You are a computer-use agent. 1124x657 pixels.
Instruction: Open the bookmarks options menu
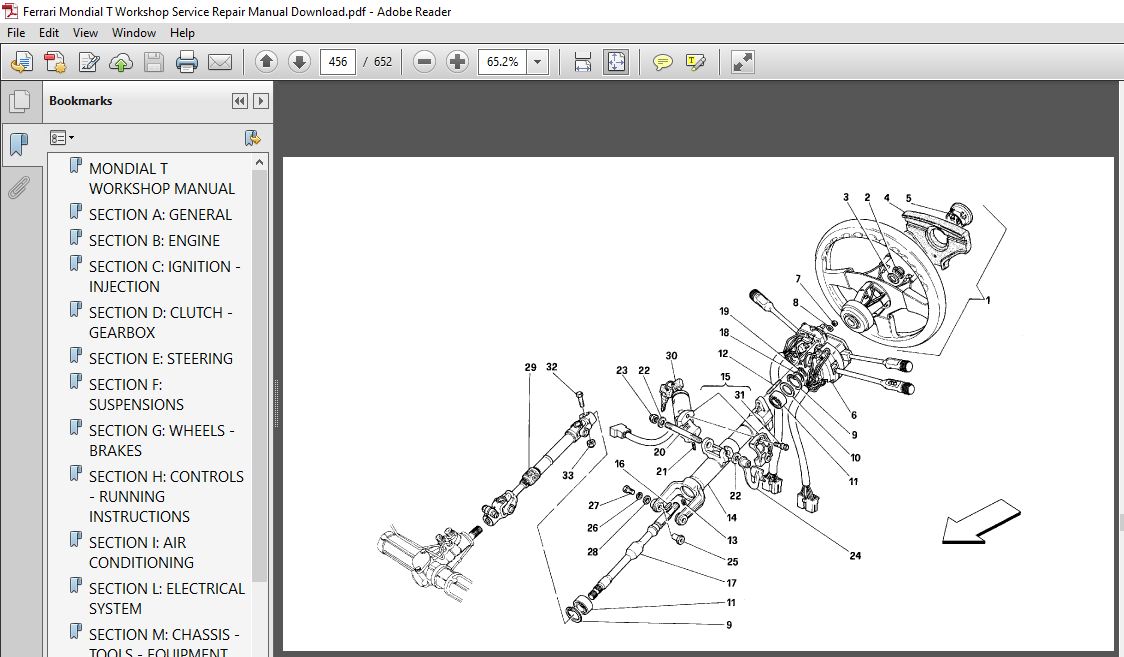click(x=62, y=138)
